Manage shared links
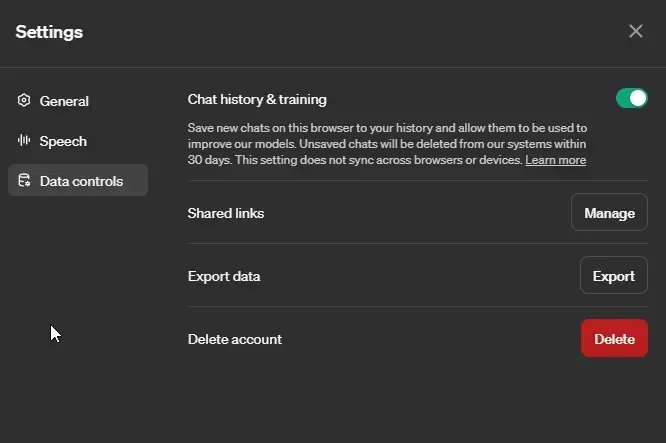 click(x=609, y=213)
